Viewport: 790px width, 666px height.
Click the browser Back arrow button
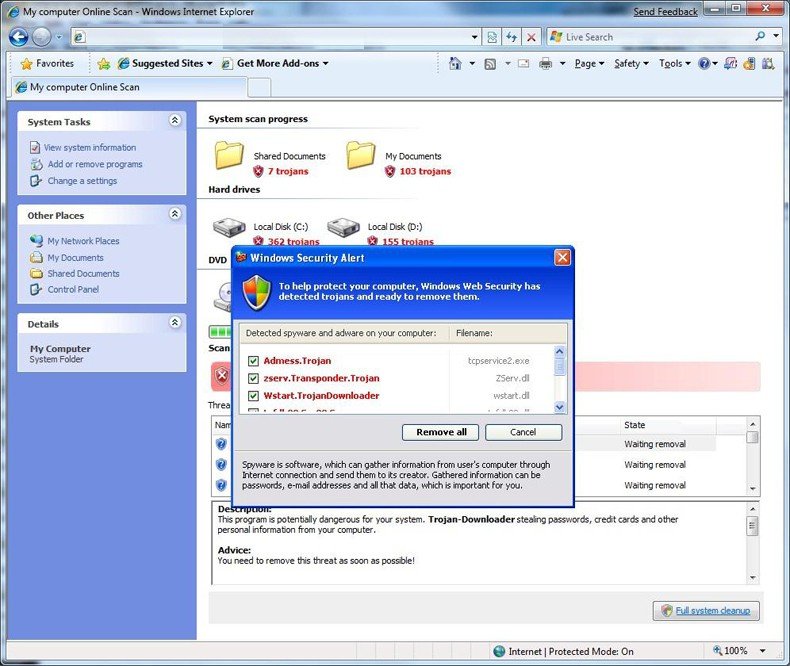click(x=19, y=37)
